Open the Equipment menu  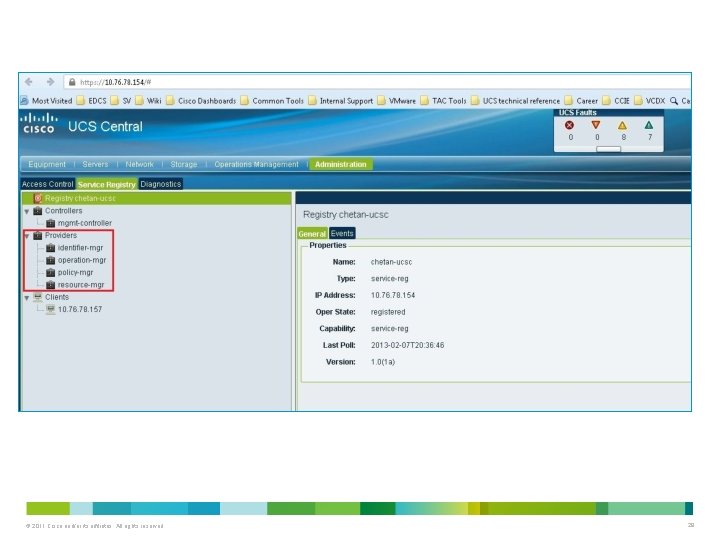(47, 164)
